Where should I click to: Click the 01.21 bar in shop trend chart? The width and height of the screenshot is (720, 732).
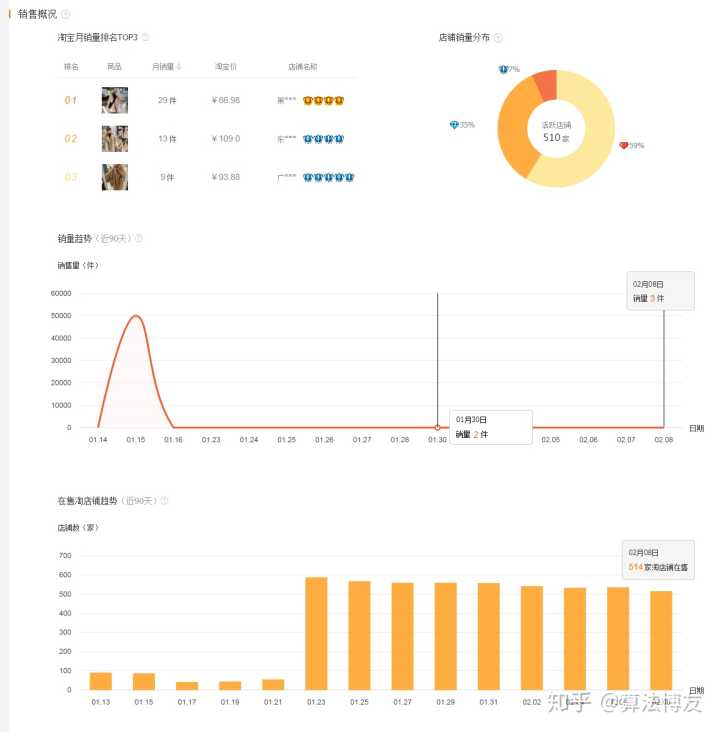[x=273, y=685]
